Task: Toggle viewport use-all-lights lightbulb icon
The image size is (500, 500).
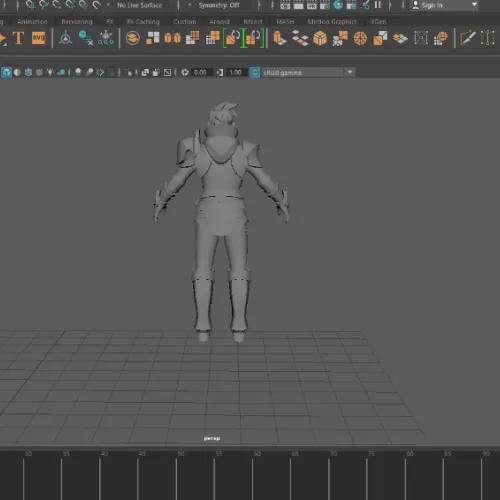Action: click(50, 72)
